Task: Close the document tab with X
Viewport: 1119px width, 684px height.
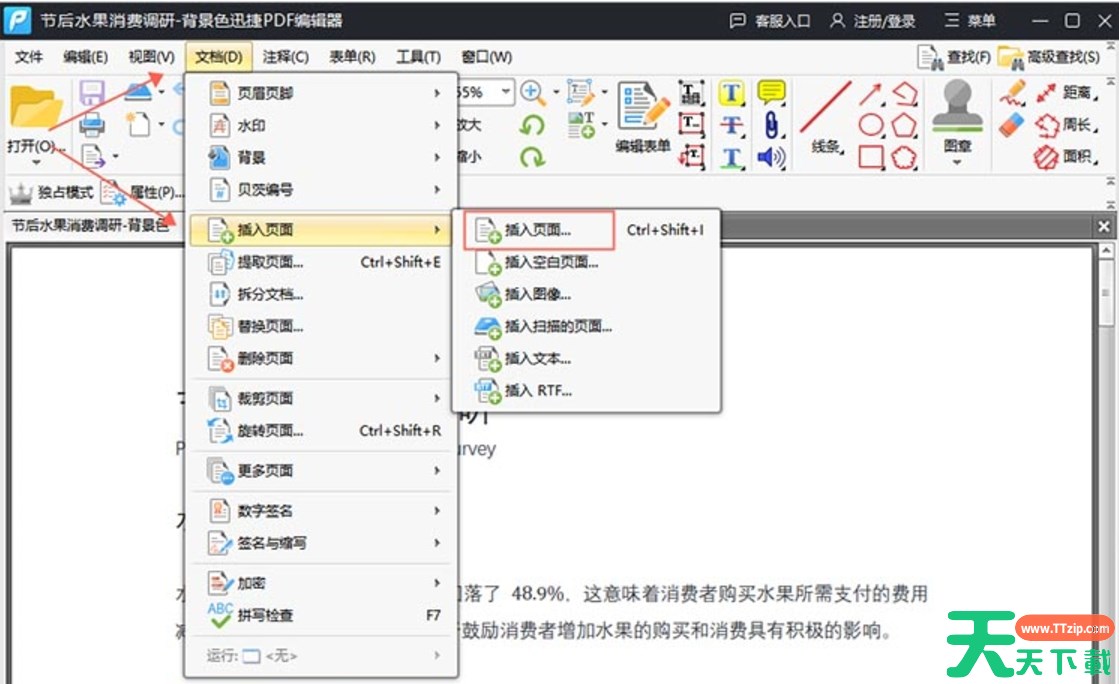Action: coord(1103,226)
